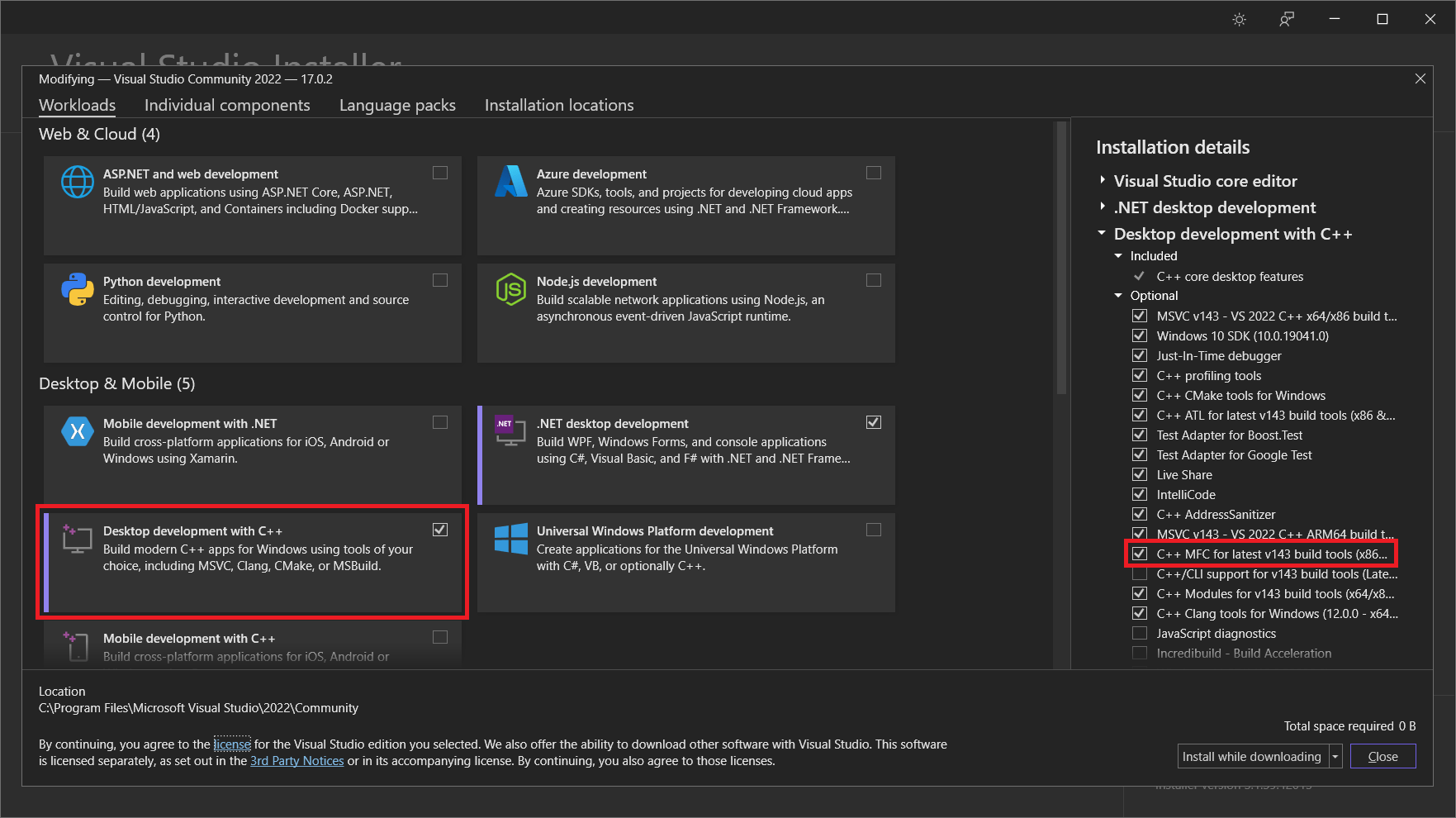Image resolution: width=1456 pixels, height=818 pixels.
Task: Close the Modifying dialog with the X
Action: [1420, 78]
